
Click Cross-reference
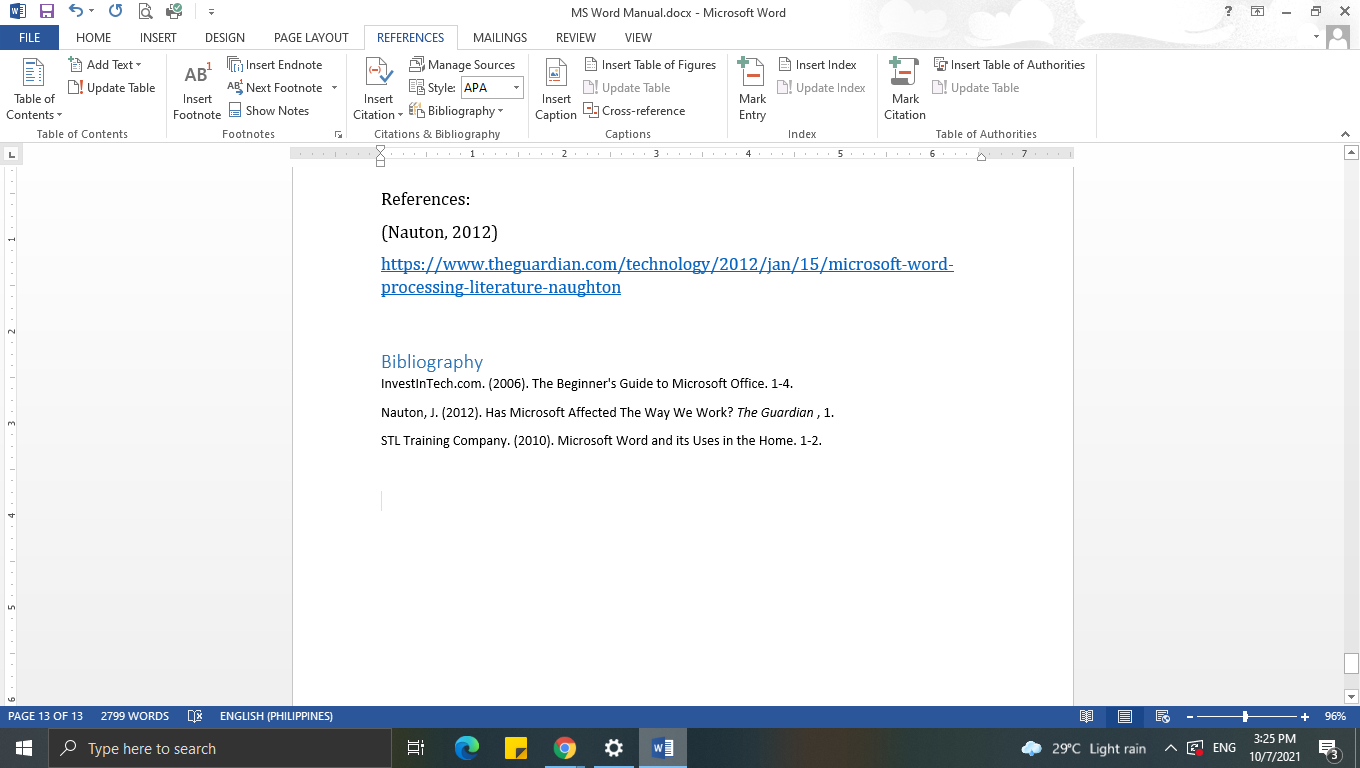[634, 111]
